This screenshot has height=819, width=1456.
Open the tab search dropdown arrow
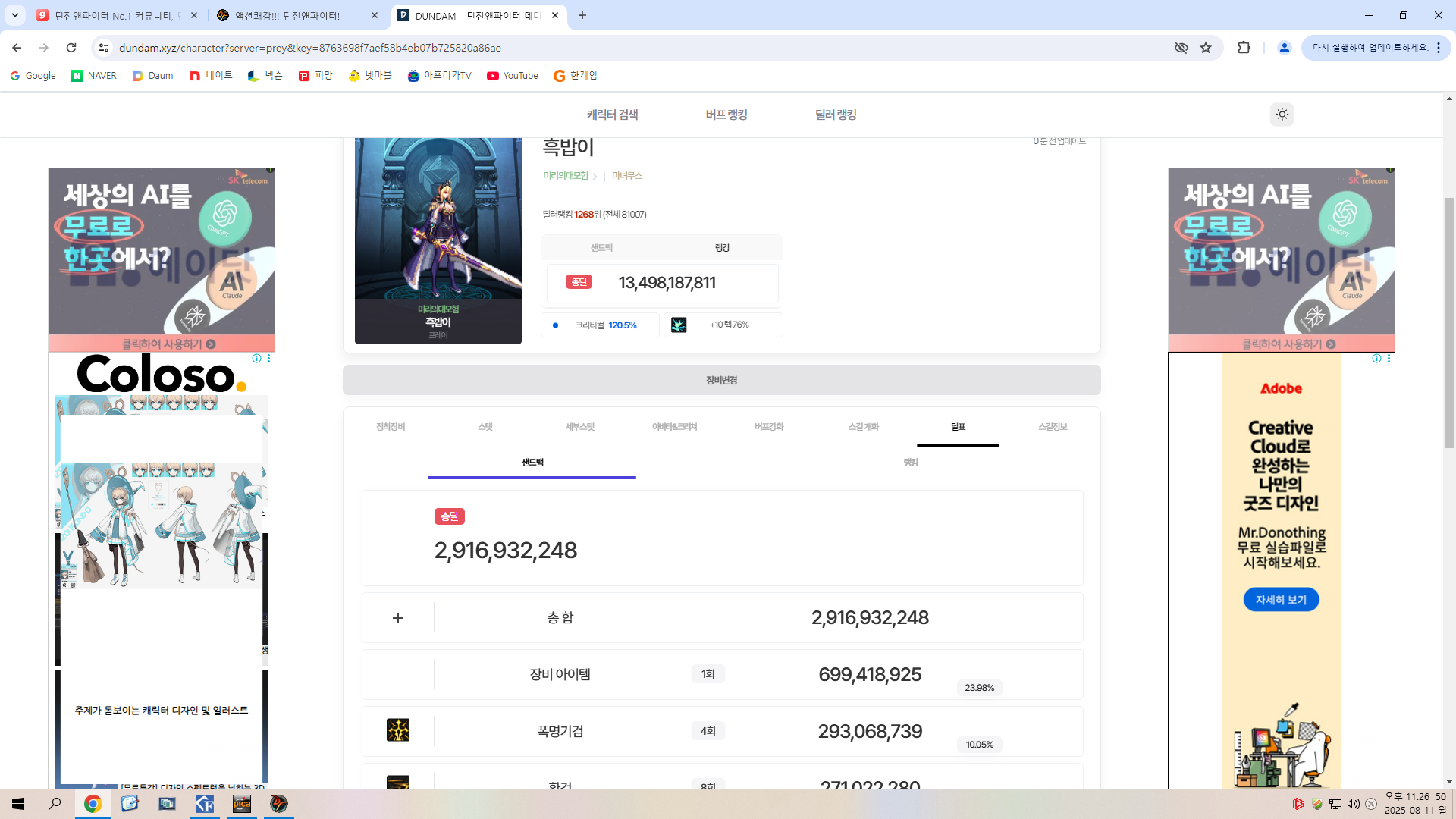[x=14, y=15]
